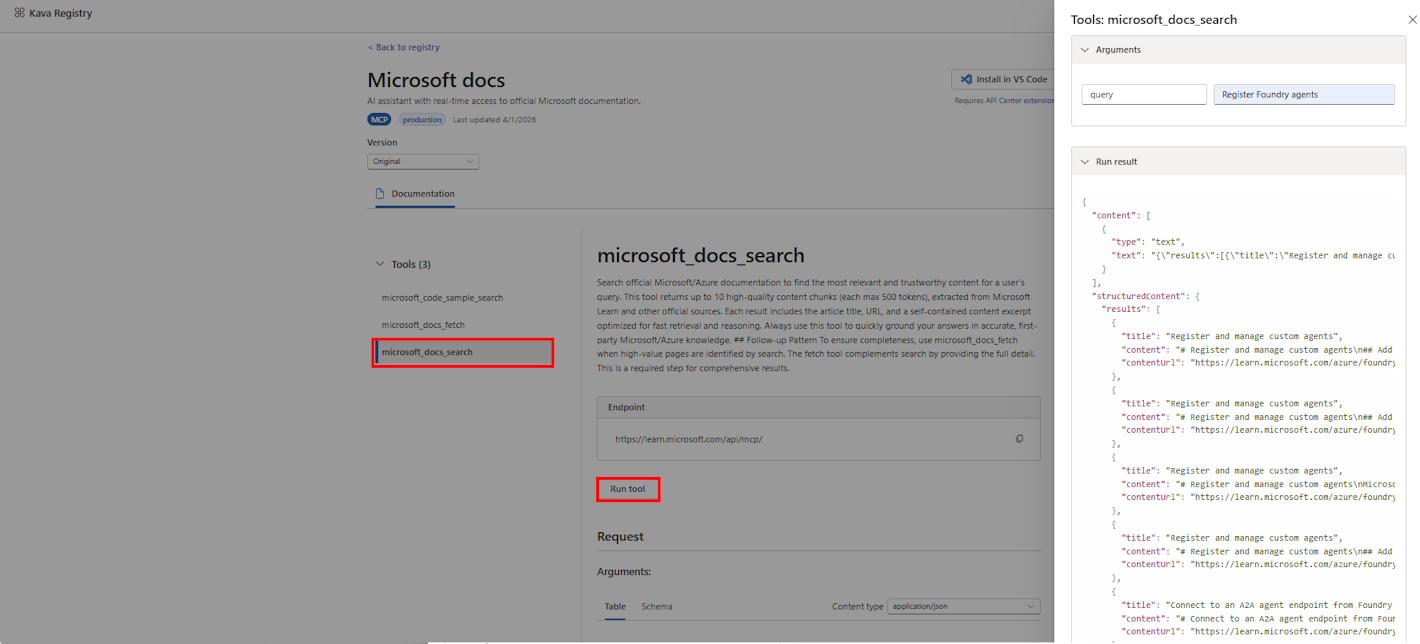Click the Microsoft docs page heading
This screenshot has height=644, width=1420.
pos(436,80)
